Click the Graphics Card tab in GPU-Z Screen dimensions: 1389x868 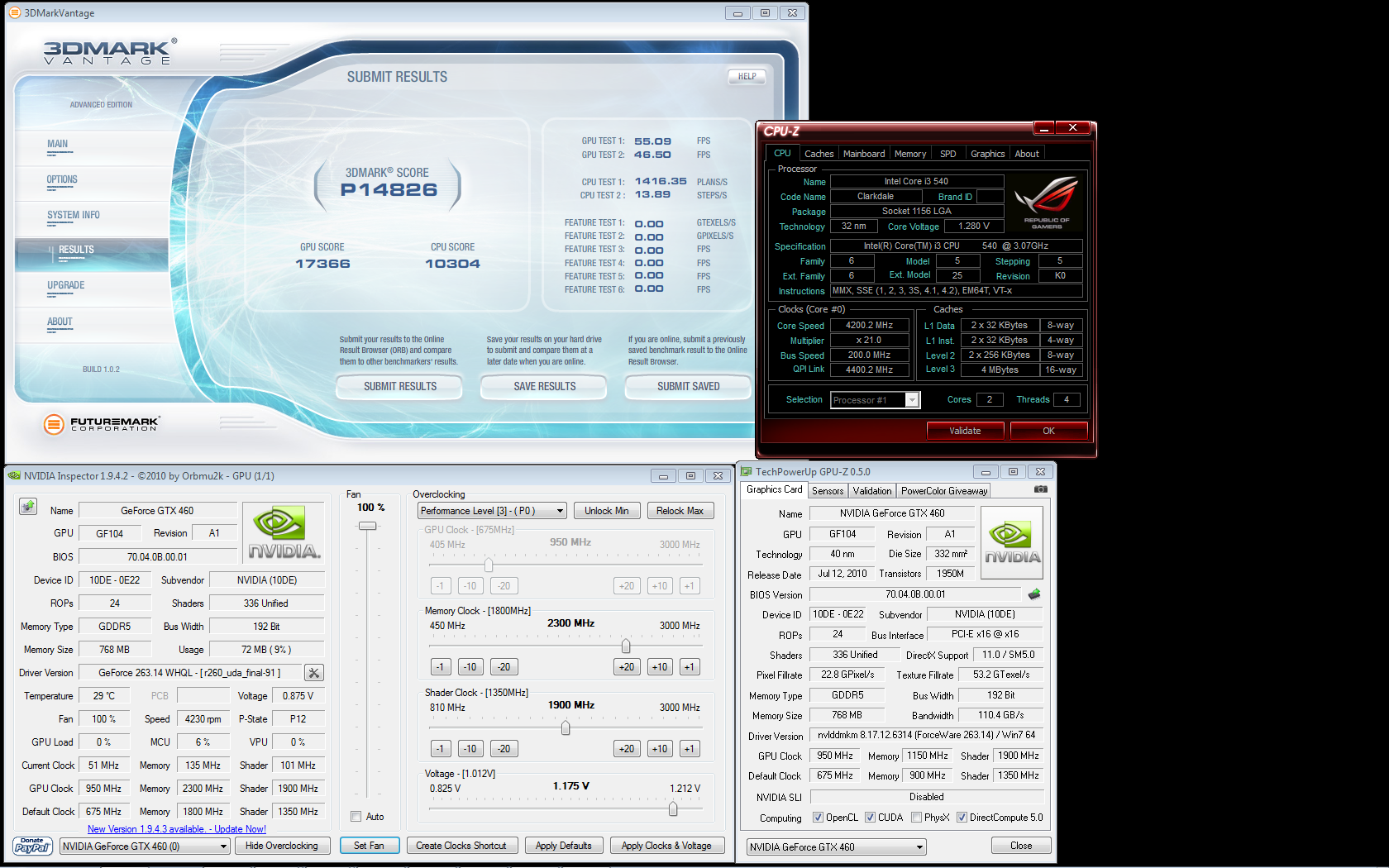tap(774, 489)
